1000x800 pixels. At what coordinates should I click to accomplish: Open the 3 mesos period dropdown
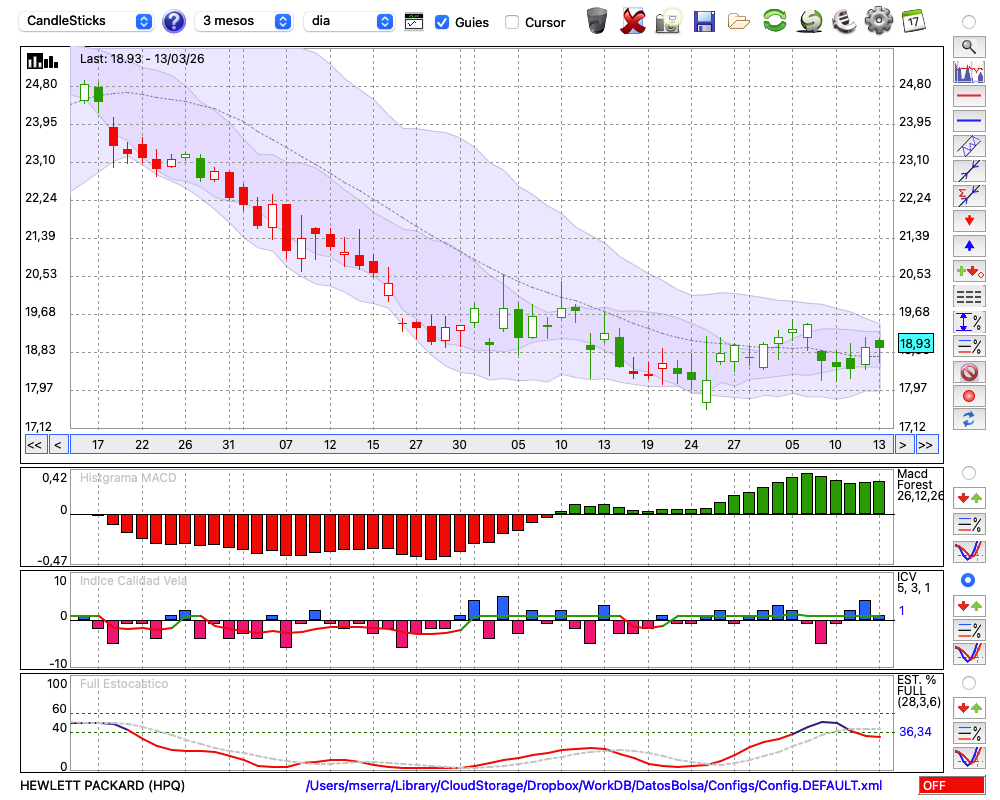pyautogui.click(x=246, y=21)
